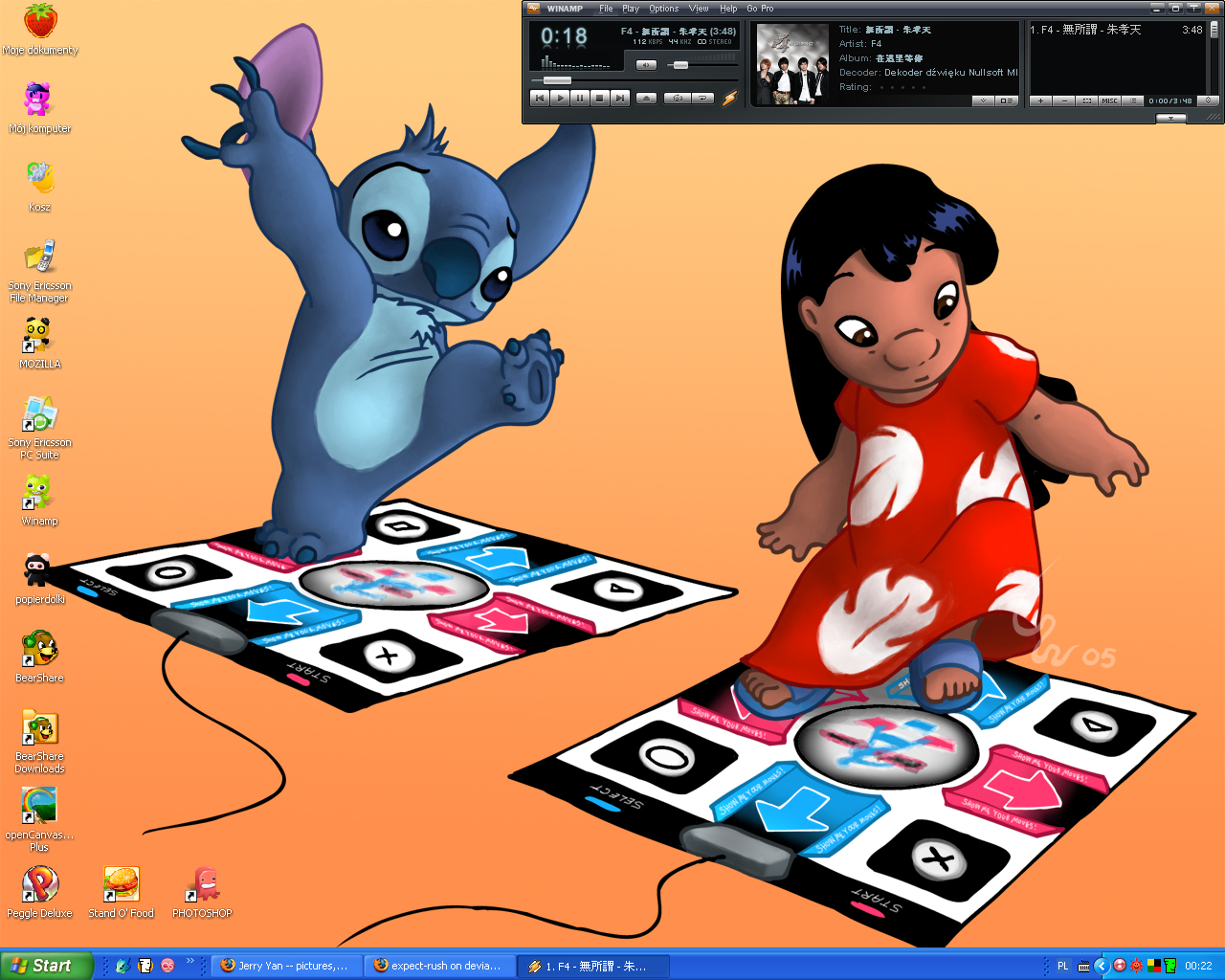Open the Winamp Help menu
Viewport: 1225px width, 980px height.
728,9
